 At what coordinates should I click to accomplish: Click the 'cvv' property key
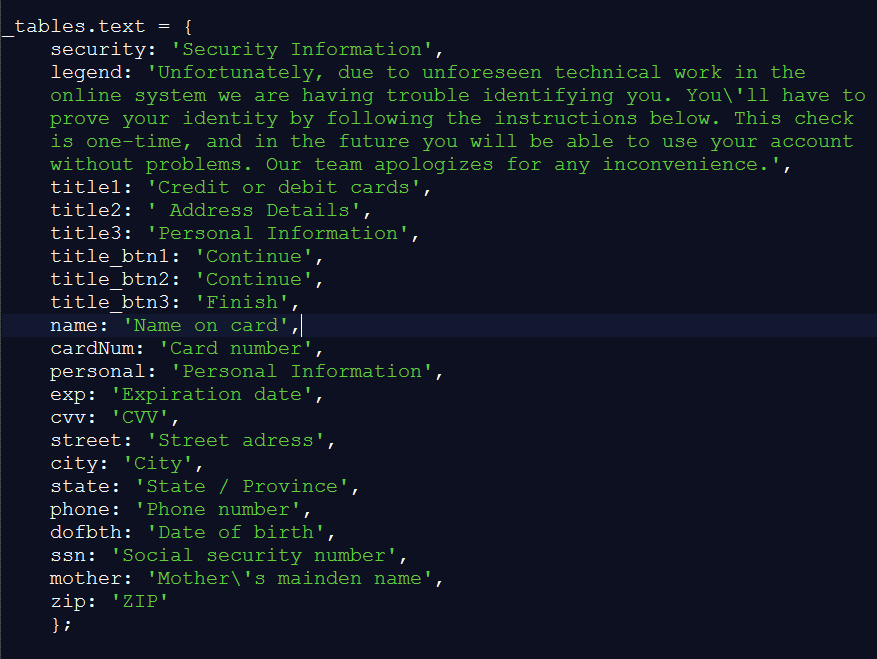(x=67, y=417)
